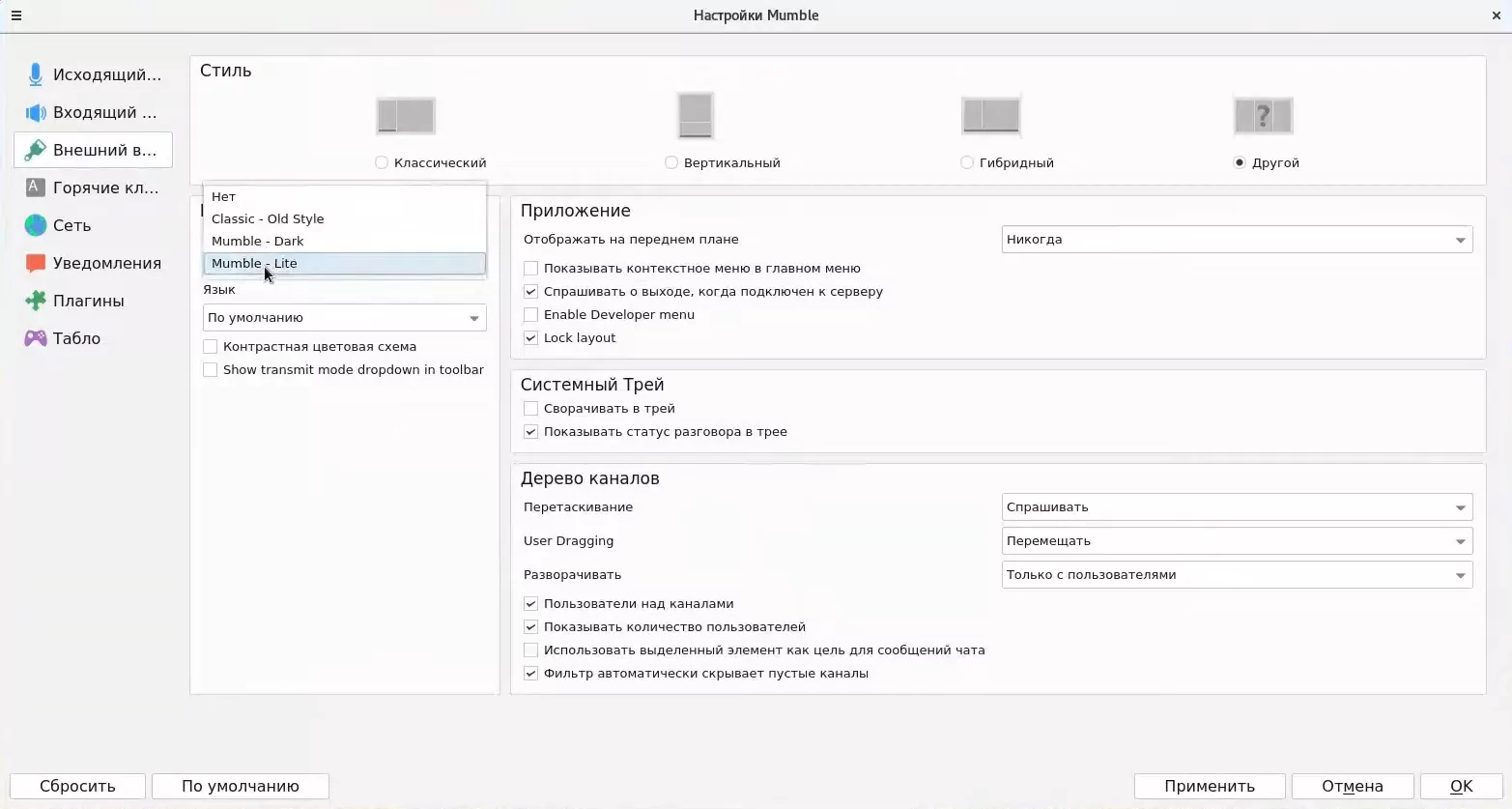Open the Сеть settings section
This screenshot has height=809, width=1512.
click(x=93, y=225)
